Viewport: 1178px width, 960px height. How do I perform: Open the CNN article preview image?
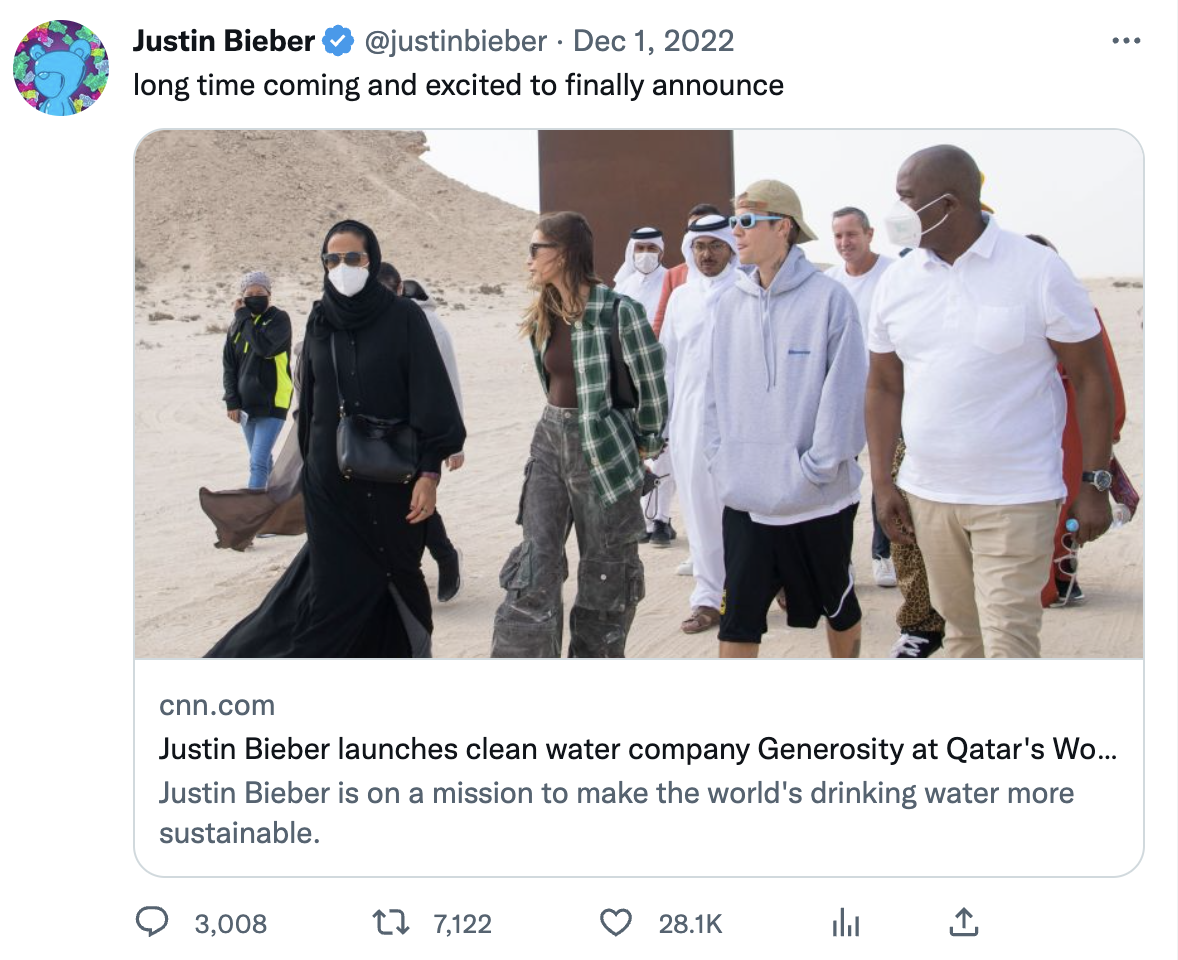[638, 393]
